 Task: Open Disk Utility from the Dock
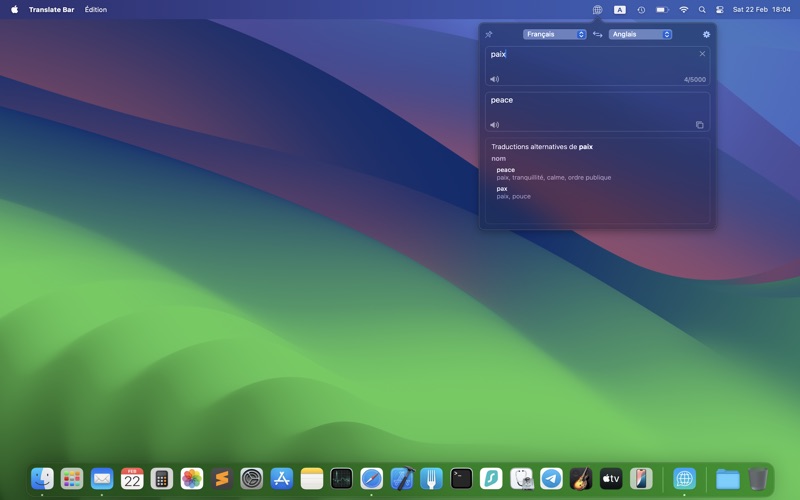521,479
